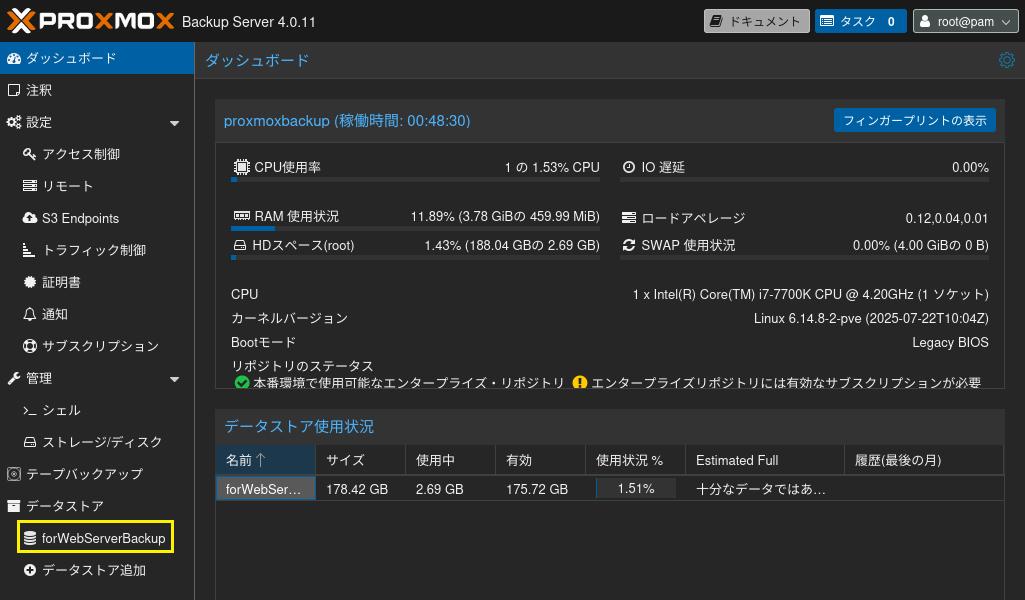The width and height of the screenshot is (1025, 600).
Task: Click the server icon beside リモート
Action: coord(29,186)
